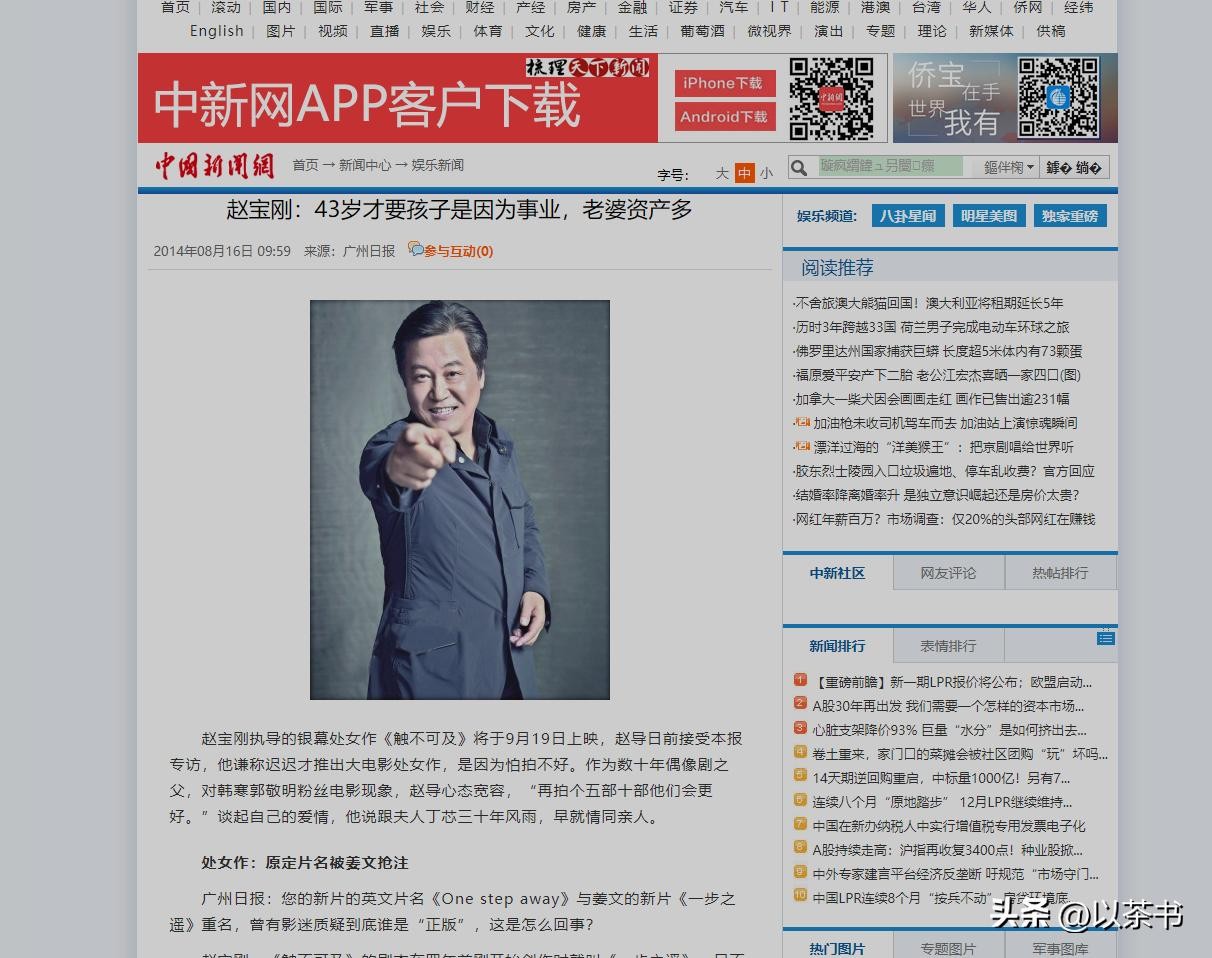
Task: Click the blue list icon above 新闻排行 panel
Action: 1105,638
